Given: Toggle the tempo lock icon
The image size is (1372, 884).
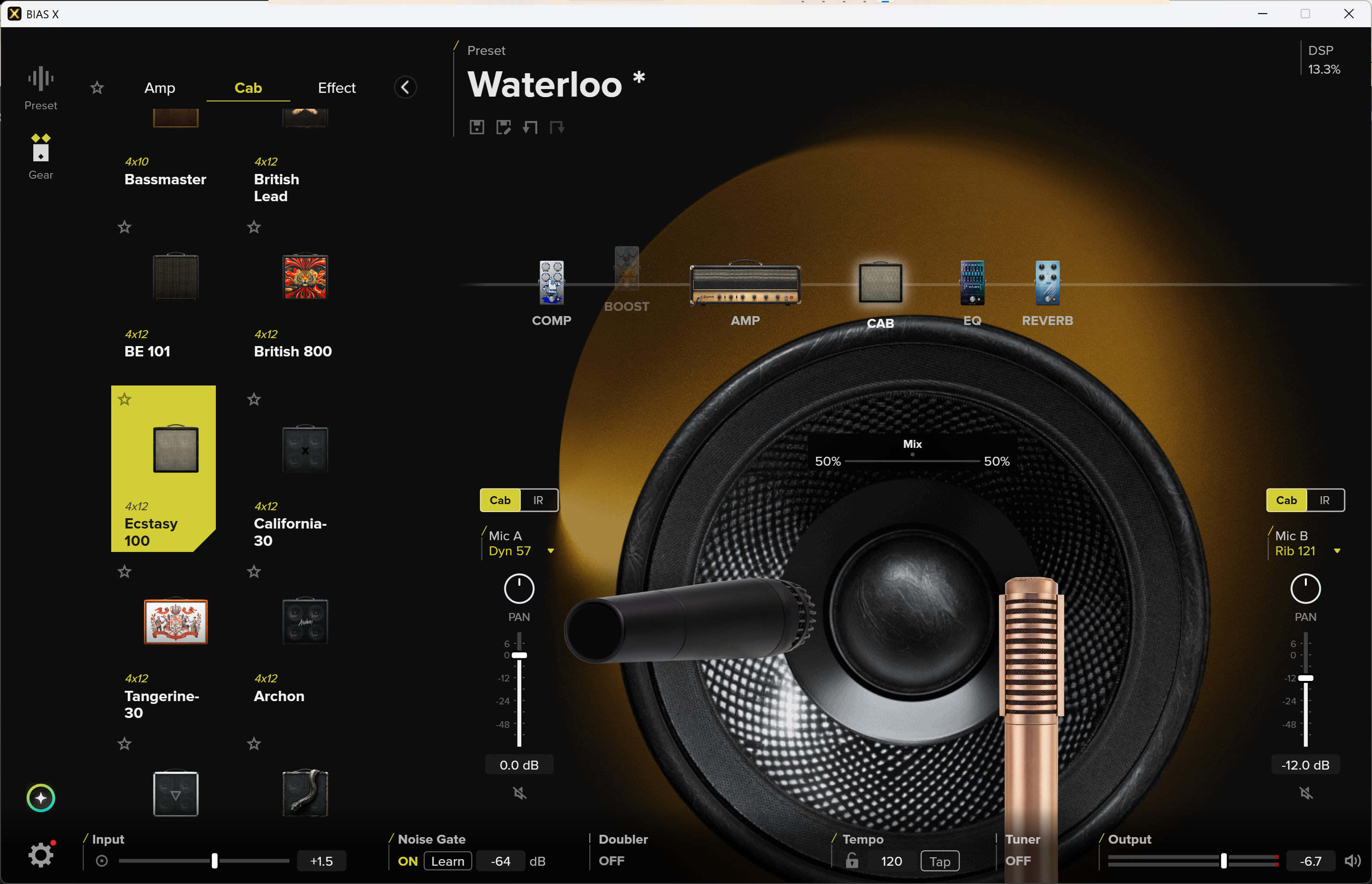Looking at the screenshot, I should [x=852, y=860].
